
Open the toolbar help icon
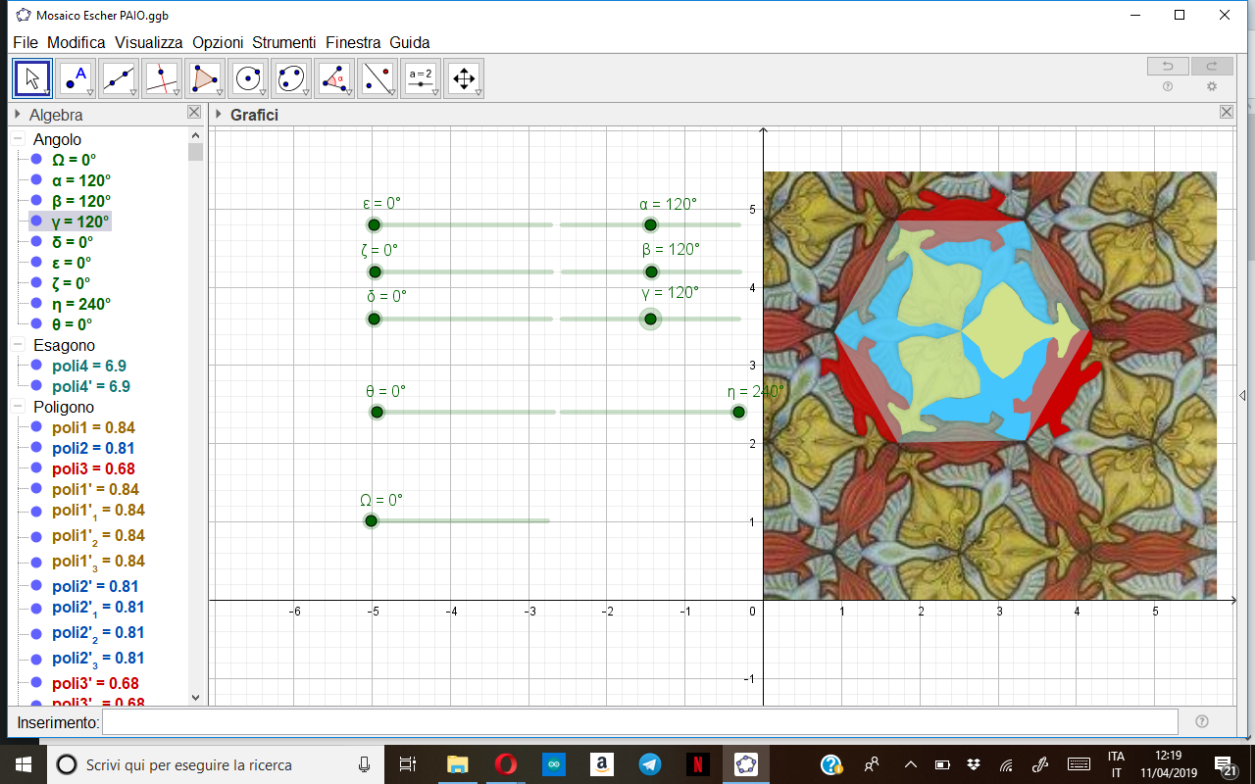pyautogui.click(x=1167, y=87)
